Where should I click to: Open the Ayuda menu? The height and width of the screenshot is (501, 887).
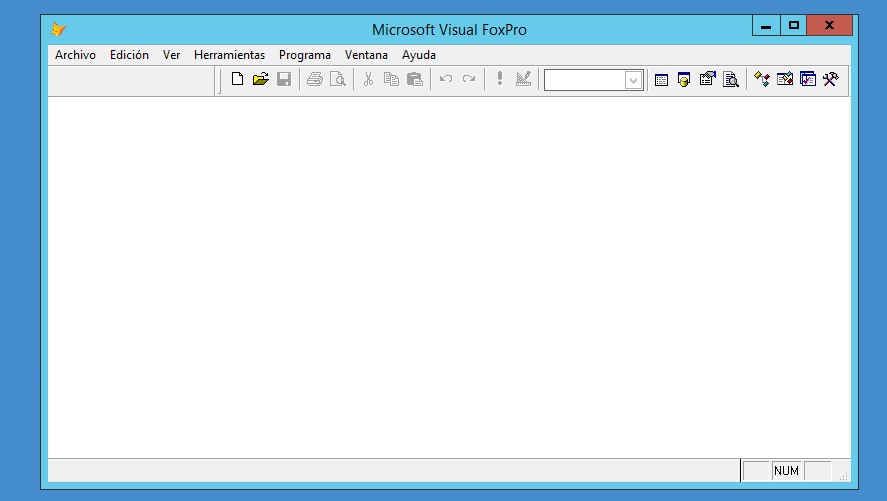point(419,55)
